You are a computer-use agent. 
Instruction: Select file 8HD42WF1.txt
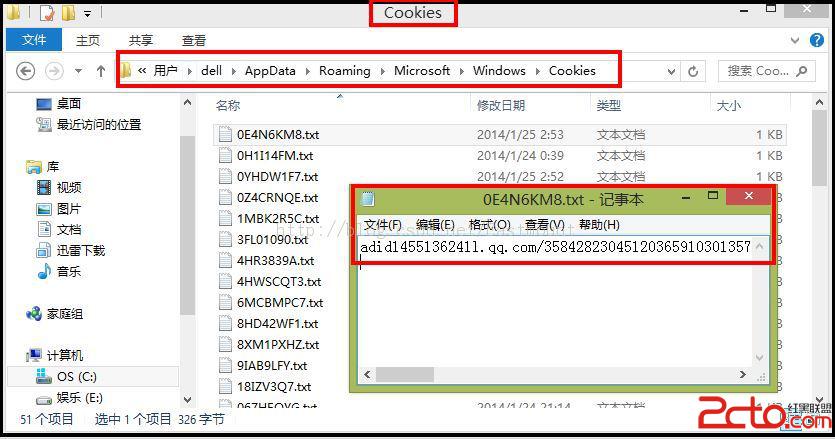277,323
